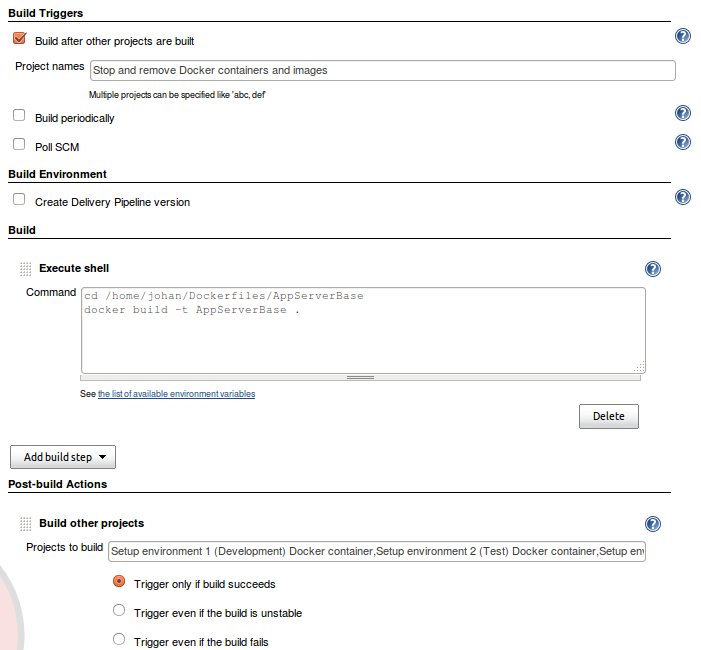Grab the Build other projects drag handle
The width and height of the screenshot is (701, 650).
click(25, 523)
